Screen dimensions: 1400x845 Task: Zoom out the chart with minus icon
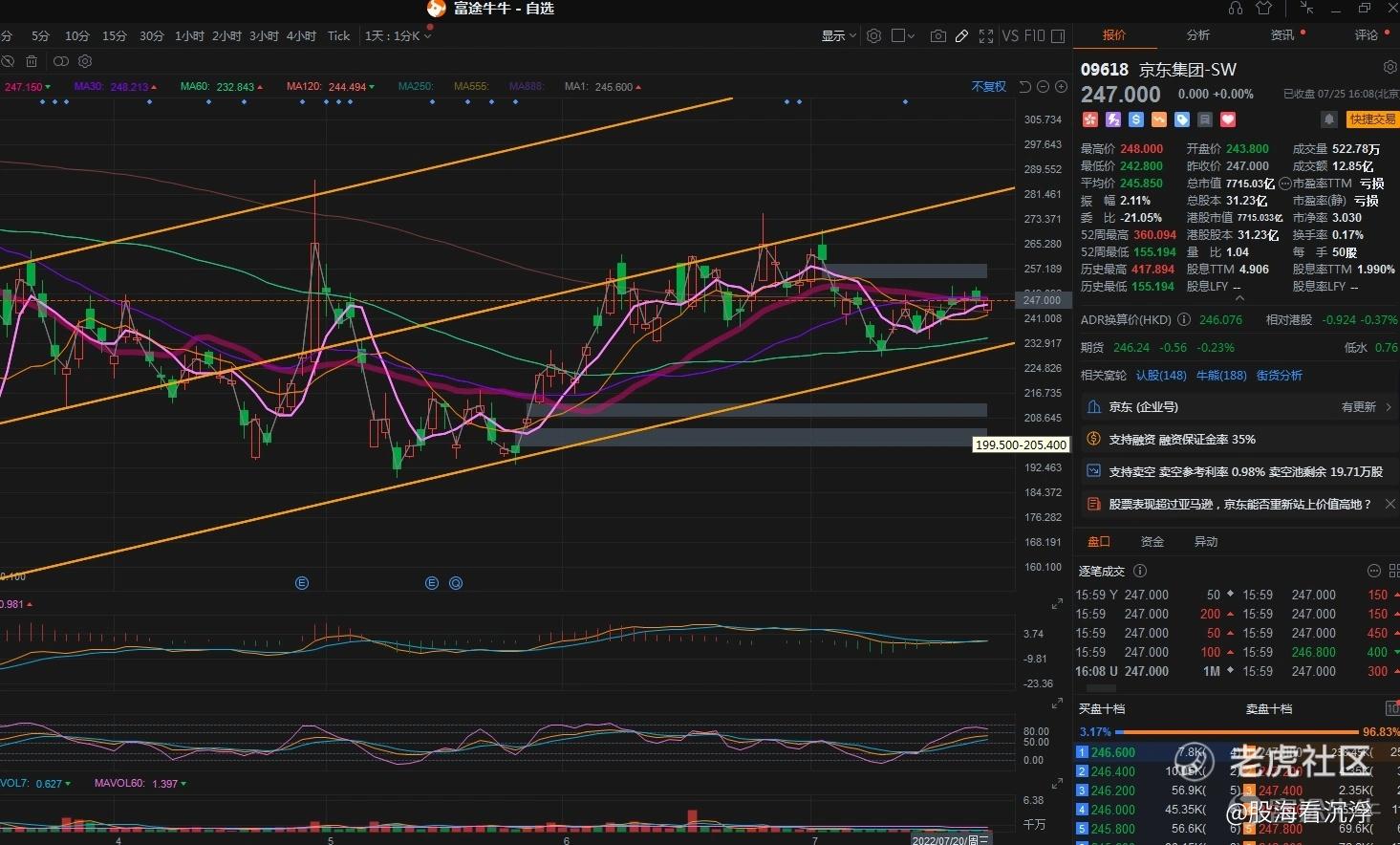(1044, 87)
